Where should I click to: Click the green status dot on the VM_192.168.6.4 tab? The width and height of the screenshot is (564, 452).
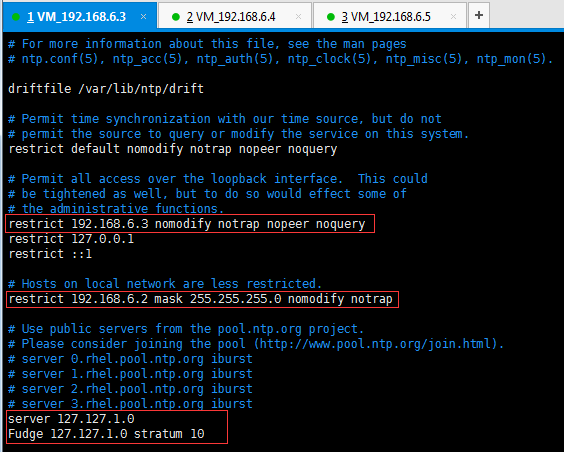(x=176, y=17)
